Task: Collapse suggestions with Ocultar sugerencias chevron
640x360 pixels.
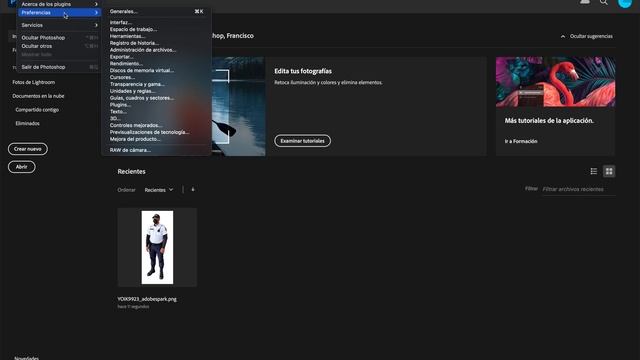Action: click(x=563, y=36)
